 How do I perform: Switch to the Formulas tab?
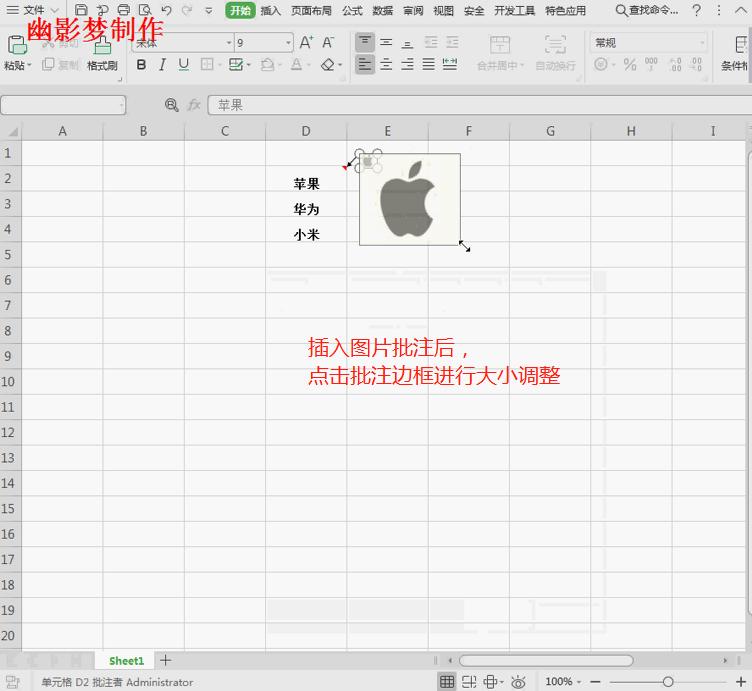coord(352,11)
